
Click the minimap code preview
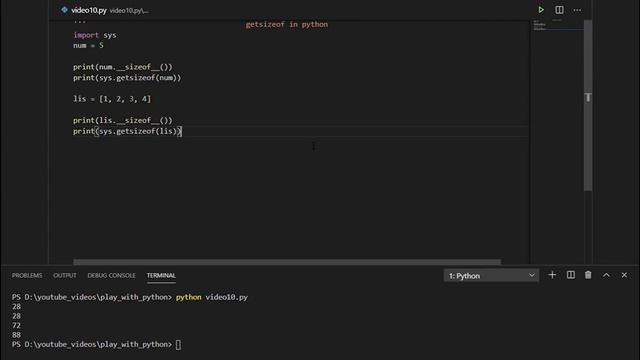pyautogui.click(x=540, y=25)
